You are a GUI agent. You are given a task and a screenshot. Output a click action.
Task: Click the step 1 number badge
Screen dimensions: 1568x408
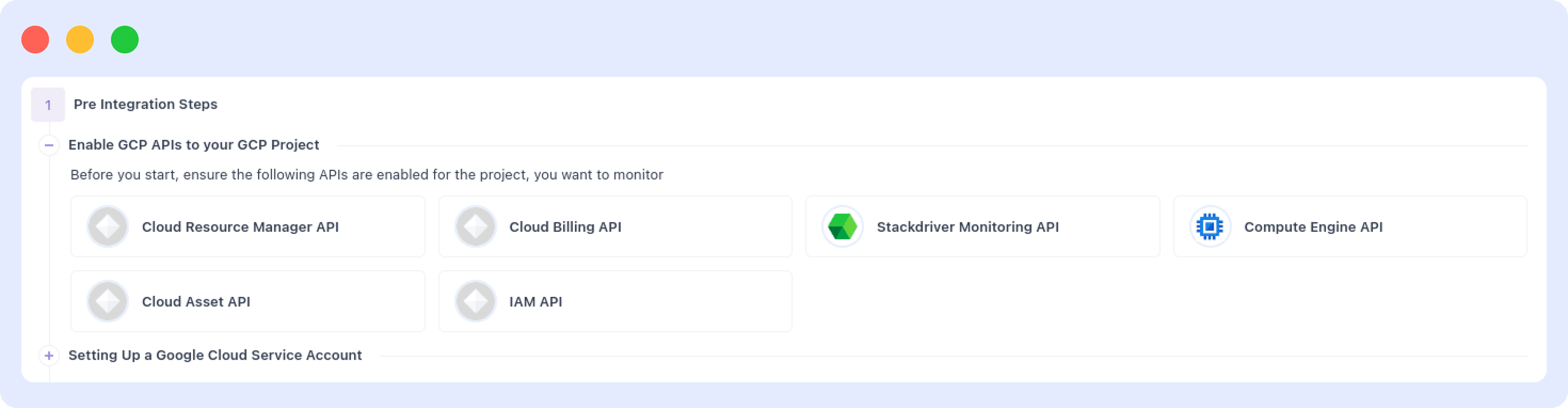click(49, 104)
